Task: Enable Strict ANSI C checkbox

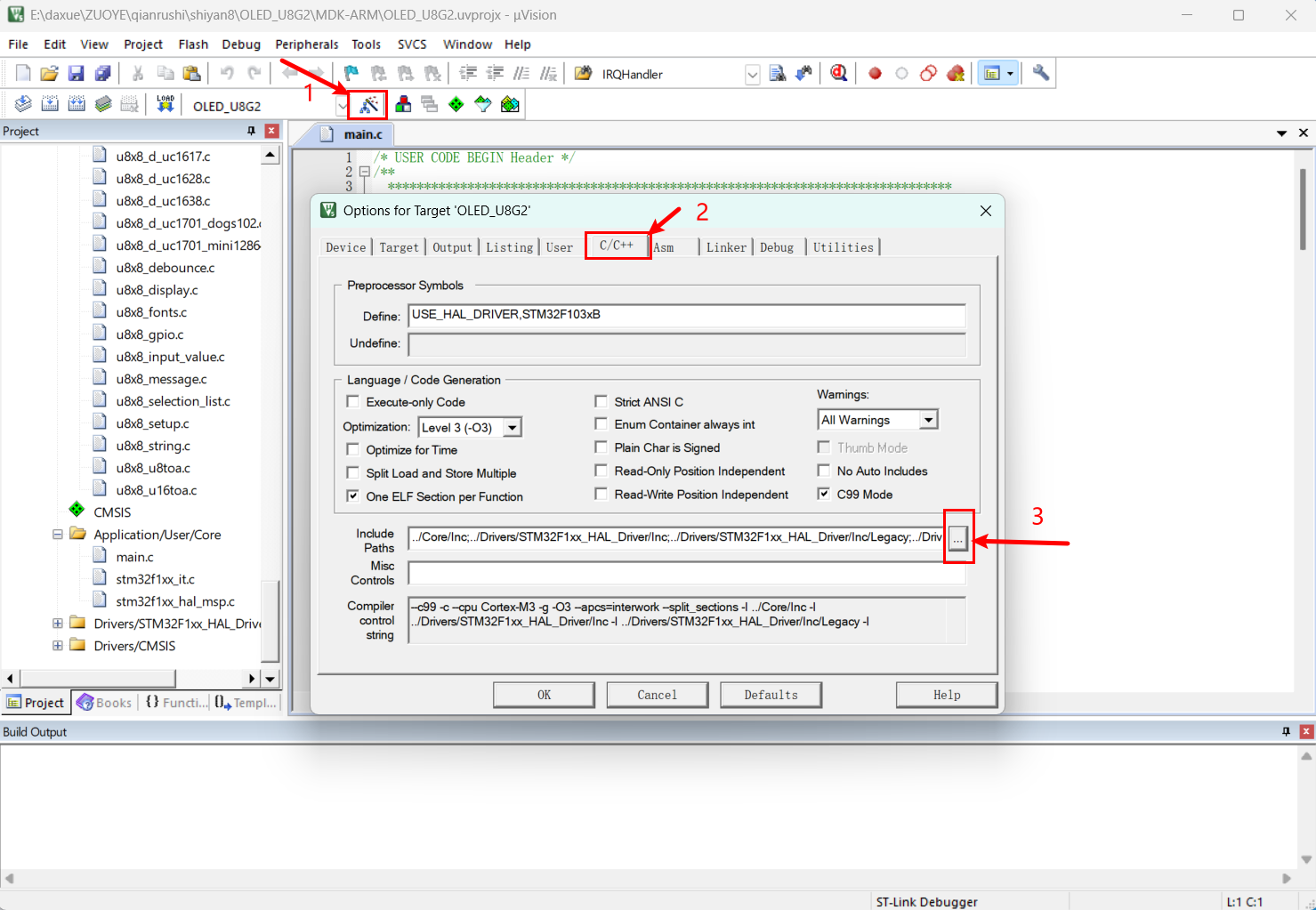Action: [x=601, y=402]
